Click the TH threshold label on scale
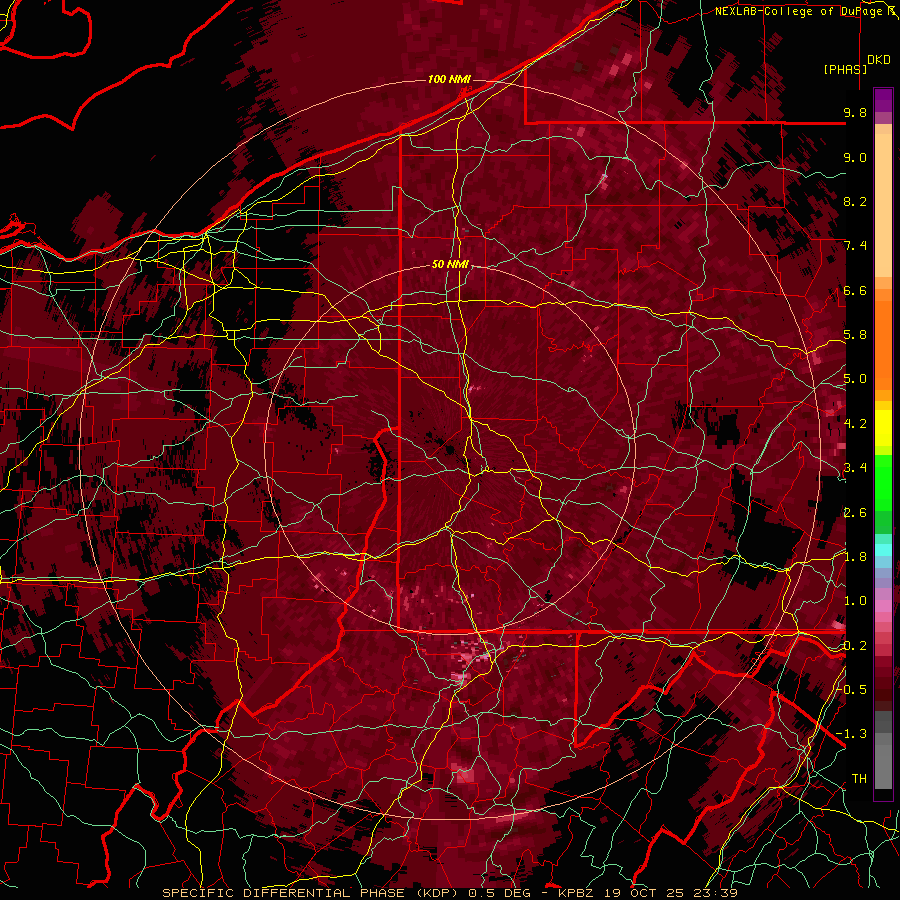This screenshot has height=900, width=900. [x=859, y=779]
